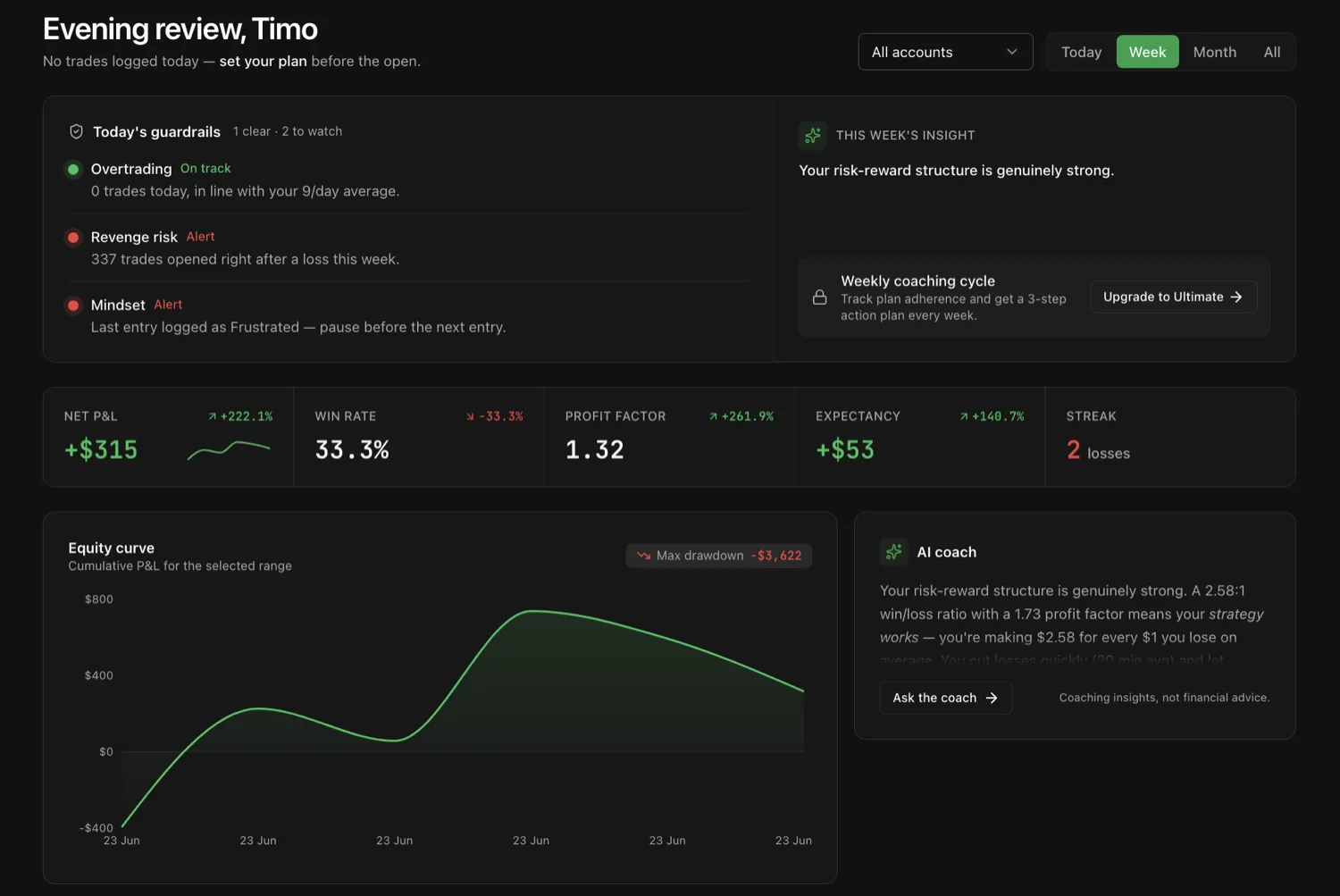
Task: Select the All time range tab
Action: click(1272, 52)
